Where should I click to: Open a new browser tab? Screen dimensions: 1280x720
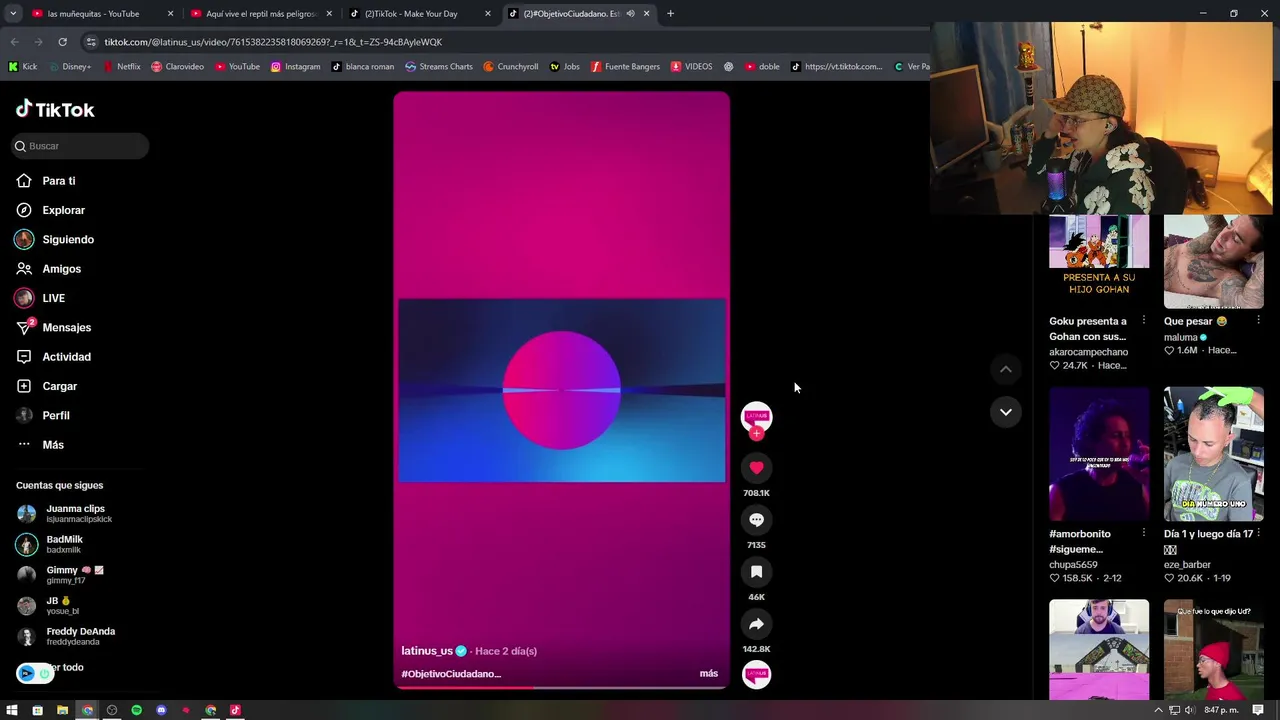coord(670,14)
